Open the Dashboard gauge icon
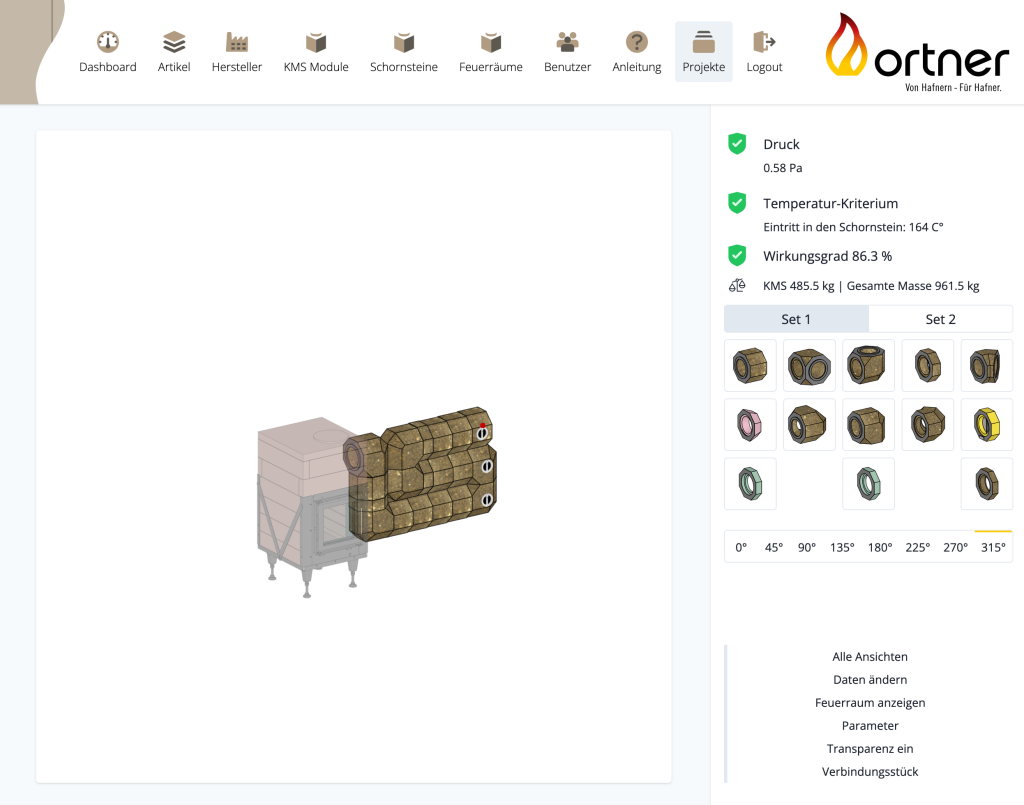Screen dimensions: 1024x805 108,43
